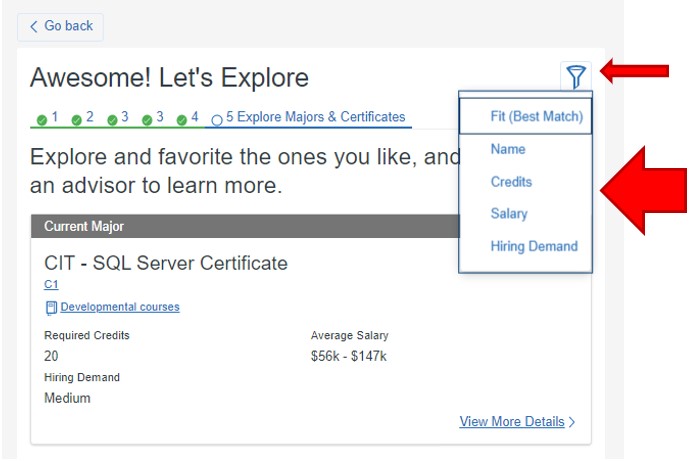Click the Current Major header bar
Screen dimensions: 693x461
click(245, 226)
